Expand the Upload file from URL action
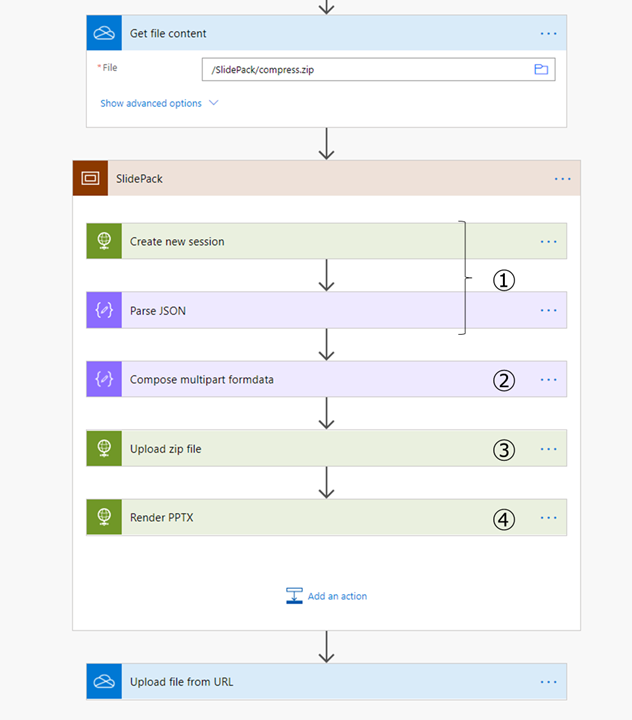The image size is (632, 720). [x=327, y=681]
